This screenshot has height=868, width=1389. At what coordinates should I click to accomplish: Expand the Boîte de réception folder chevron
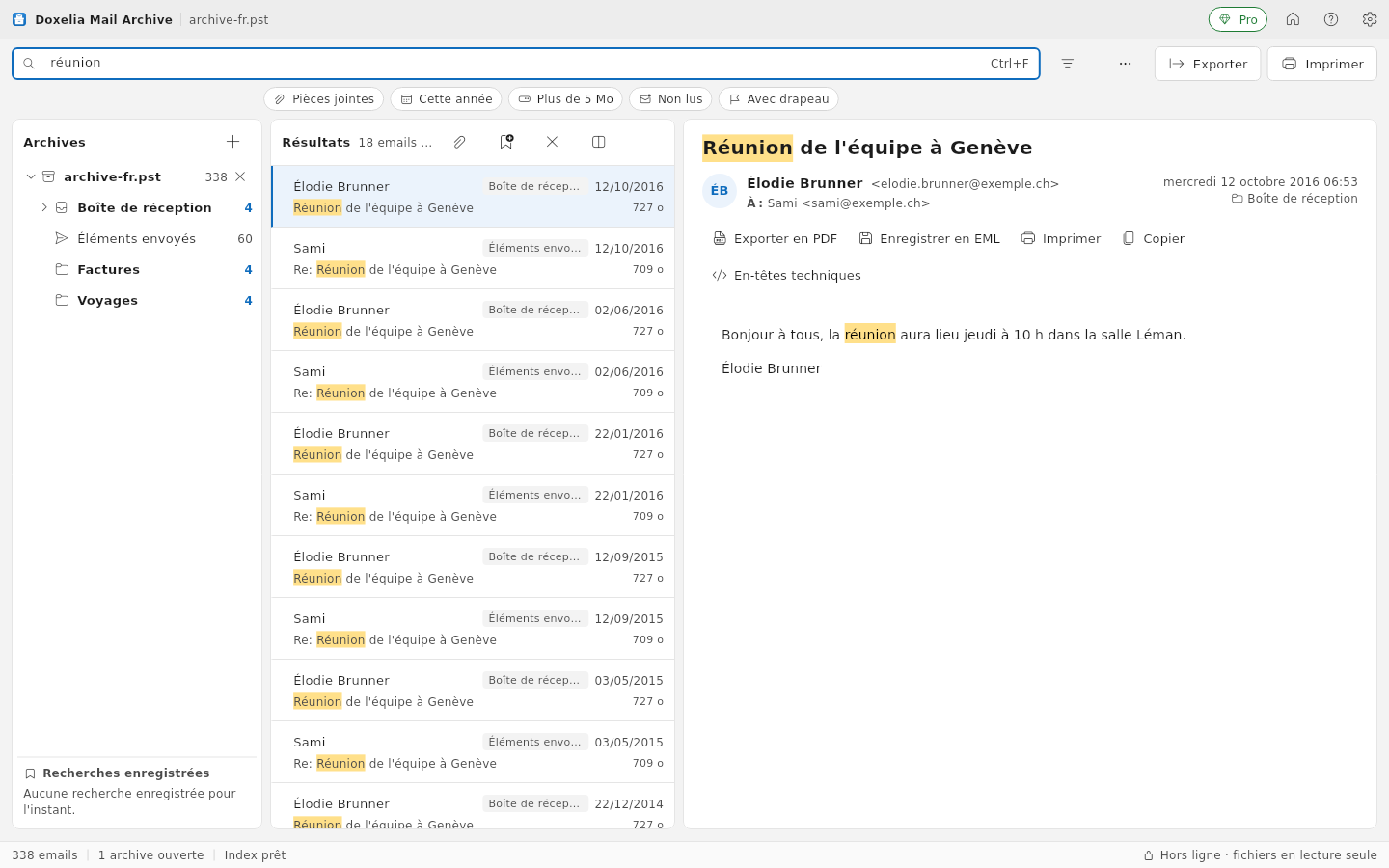pos(44,207)
